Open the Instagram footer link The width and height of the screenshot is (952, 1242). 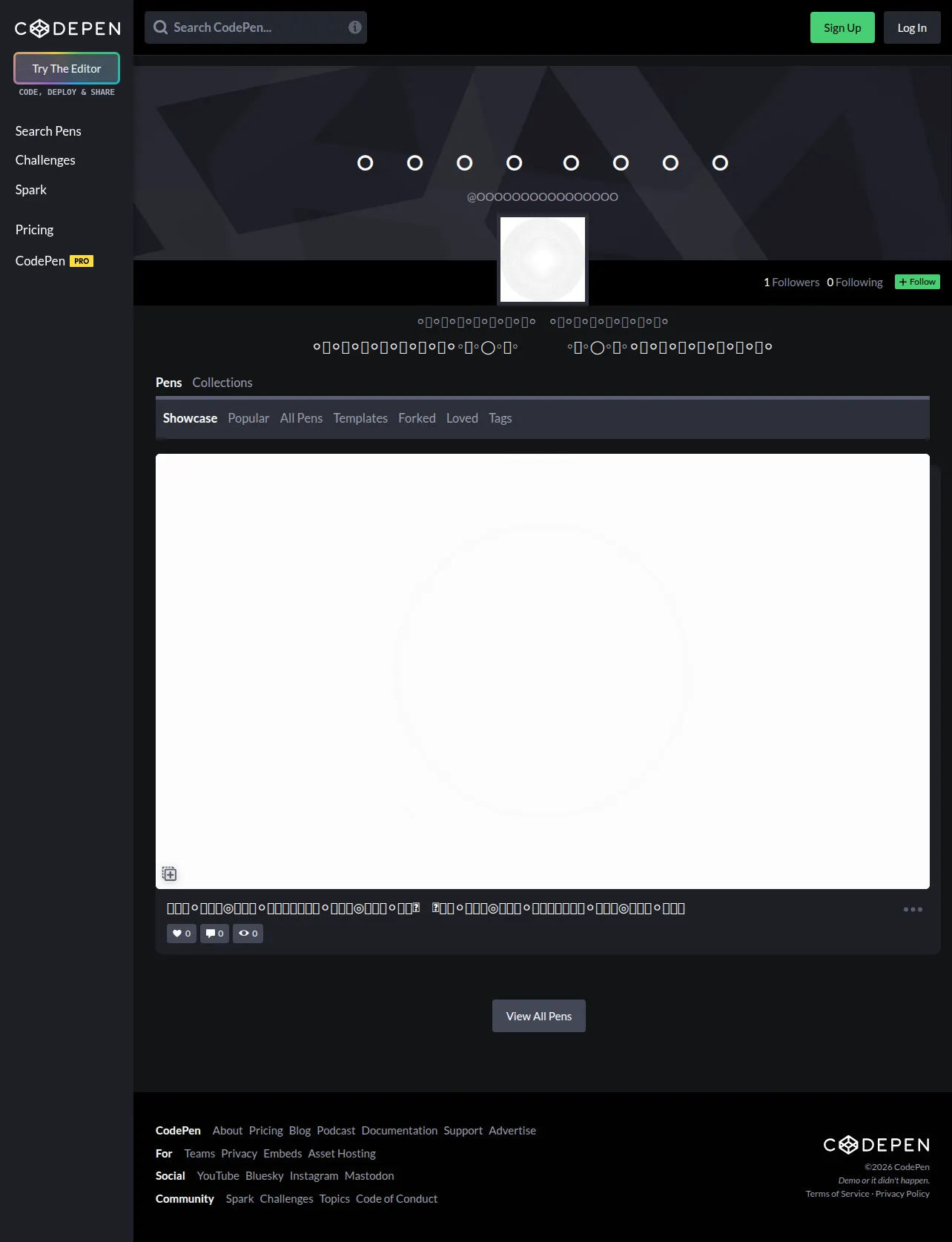(314, 1176)
